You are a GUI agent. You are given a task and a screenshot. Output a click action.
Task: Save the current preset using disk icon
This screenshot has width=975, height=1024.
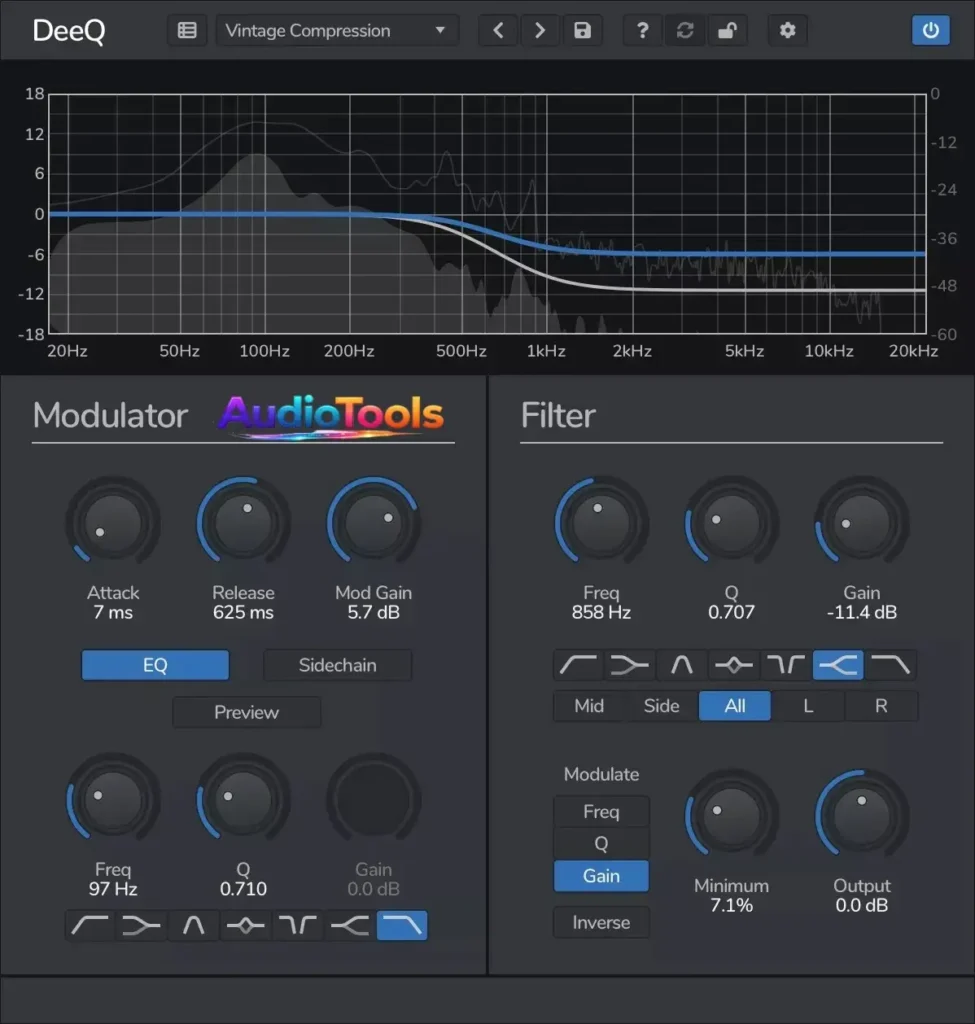583,30
